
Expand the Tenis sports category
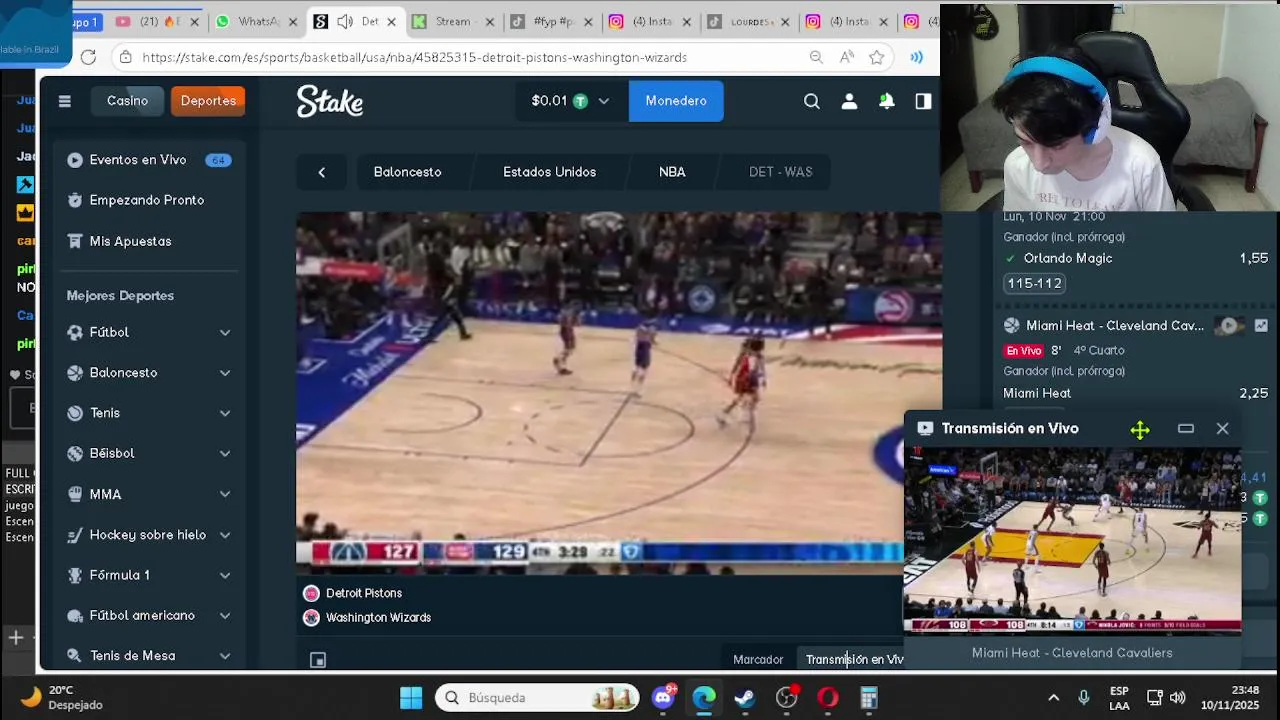pyautogui.click(x=225, y=413)
